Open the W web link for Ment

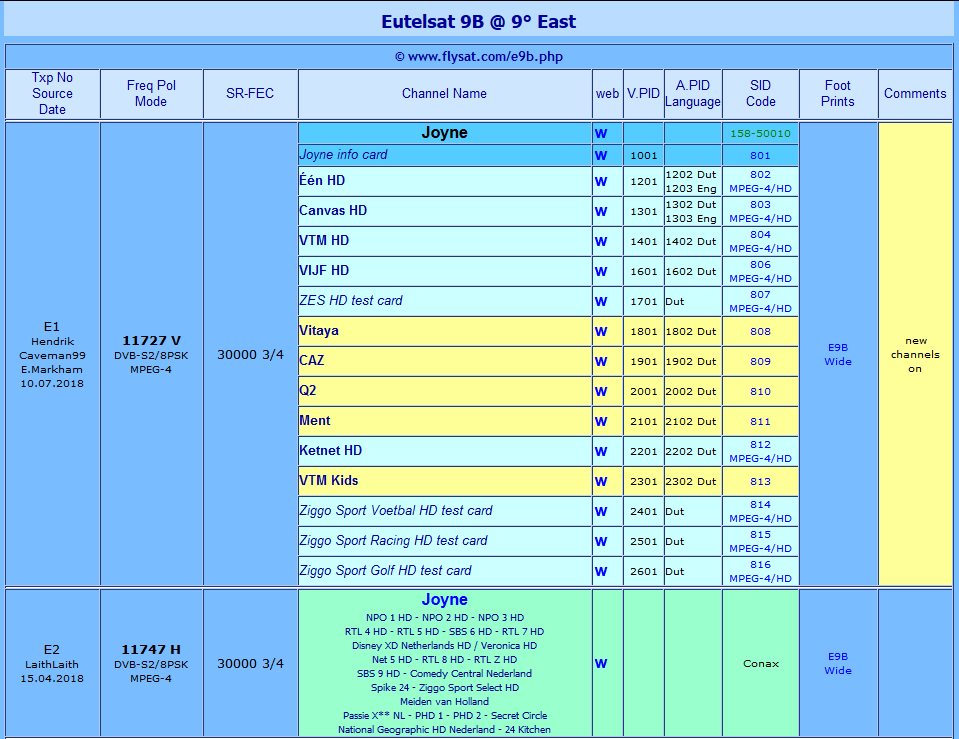601,421
